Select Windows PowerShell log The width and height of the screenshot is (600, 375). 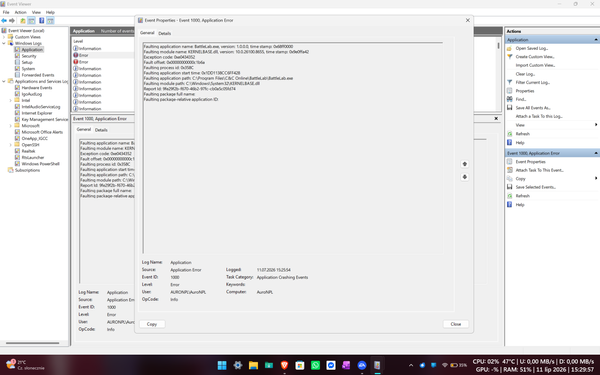[x=41, y=164]
